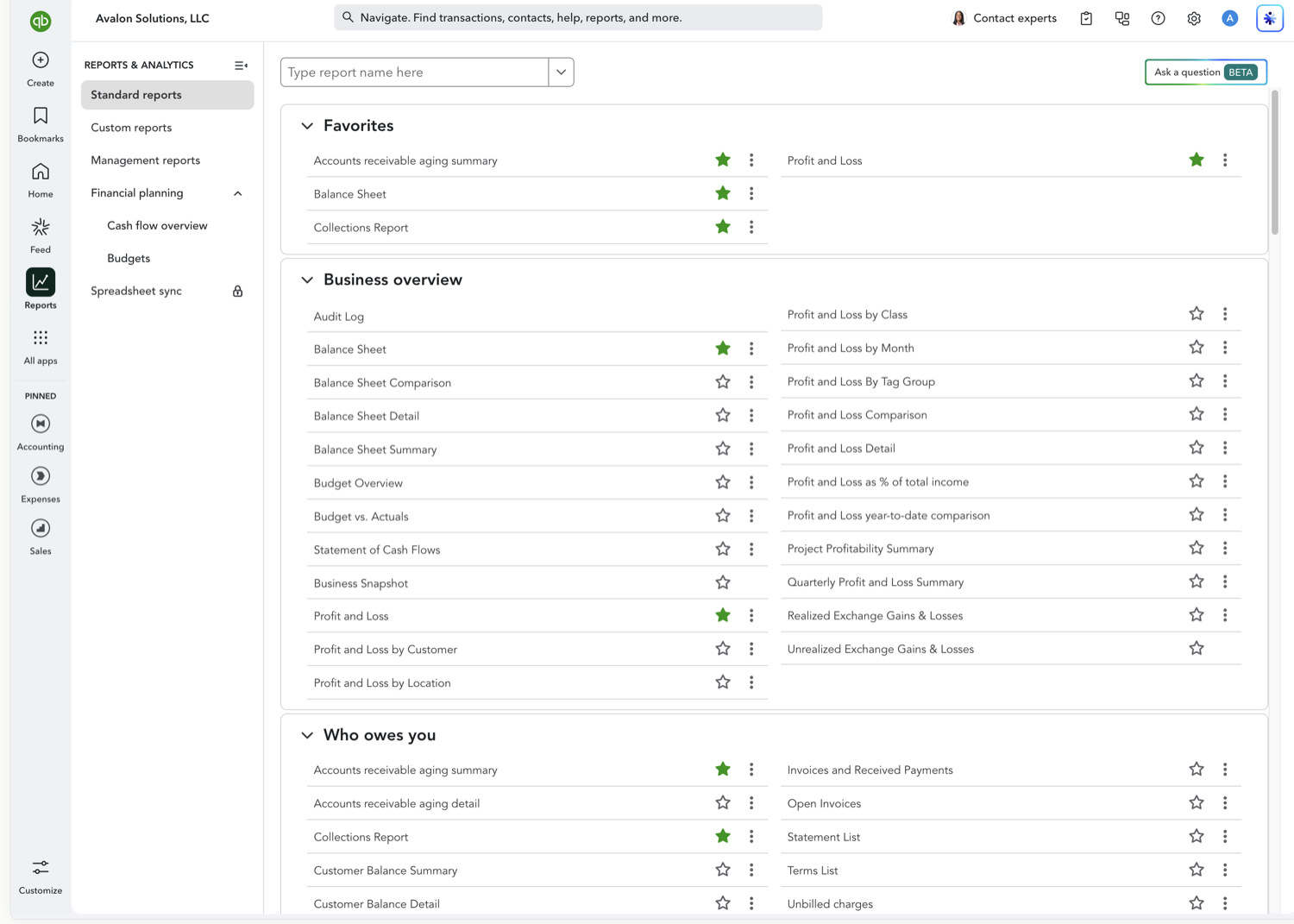The width and height of the screenshot is (1294, 924).
Task: Open the tasks clipboard icon in header
Action: 1086,18
